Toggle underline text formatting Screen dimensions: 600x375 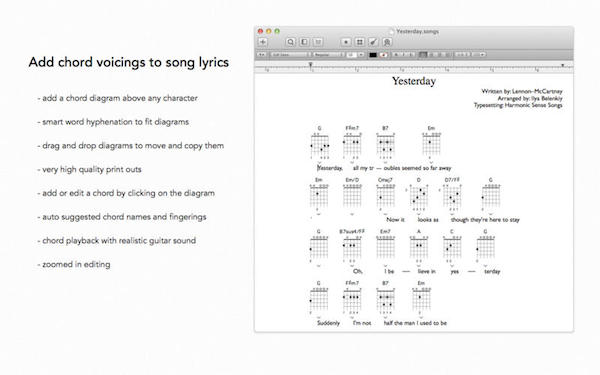[x=411, y=55]
